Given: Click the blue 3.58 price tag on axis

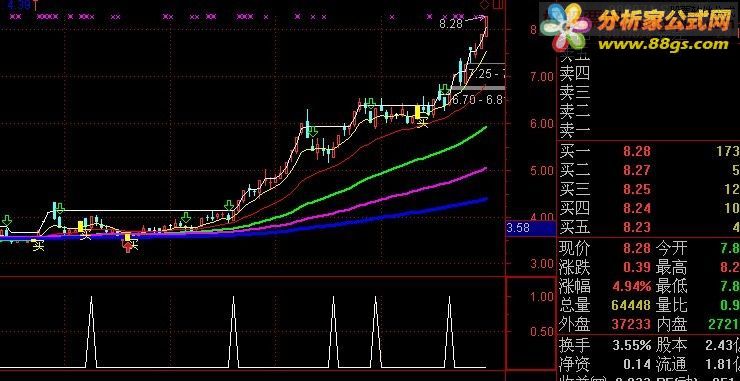Looking at the screenshot, I should (530, 229).
